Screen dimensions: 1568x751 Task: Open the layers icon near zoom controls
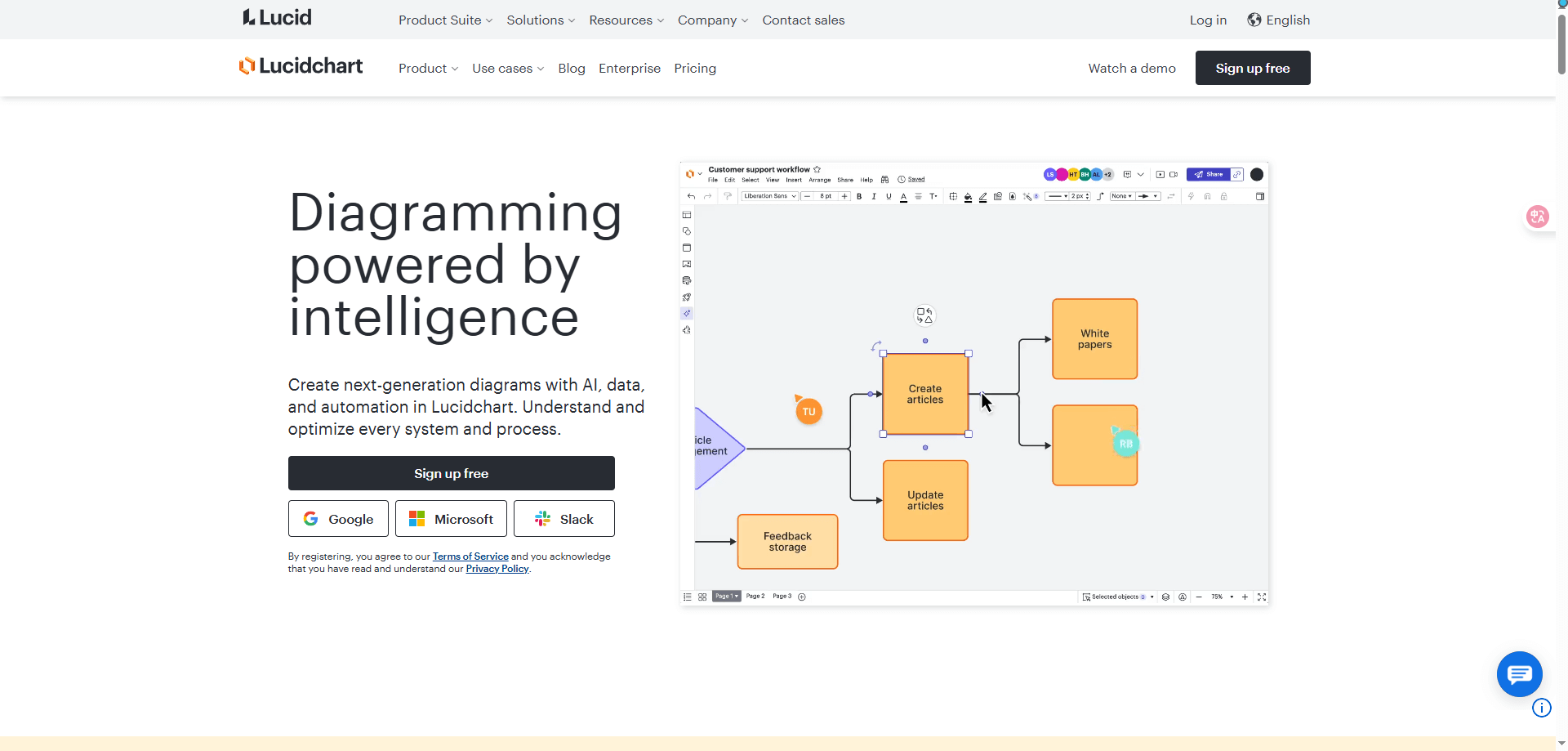tap(1165, 597)
